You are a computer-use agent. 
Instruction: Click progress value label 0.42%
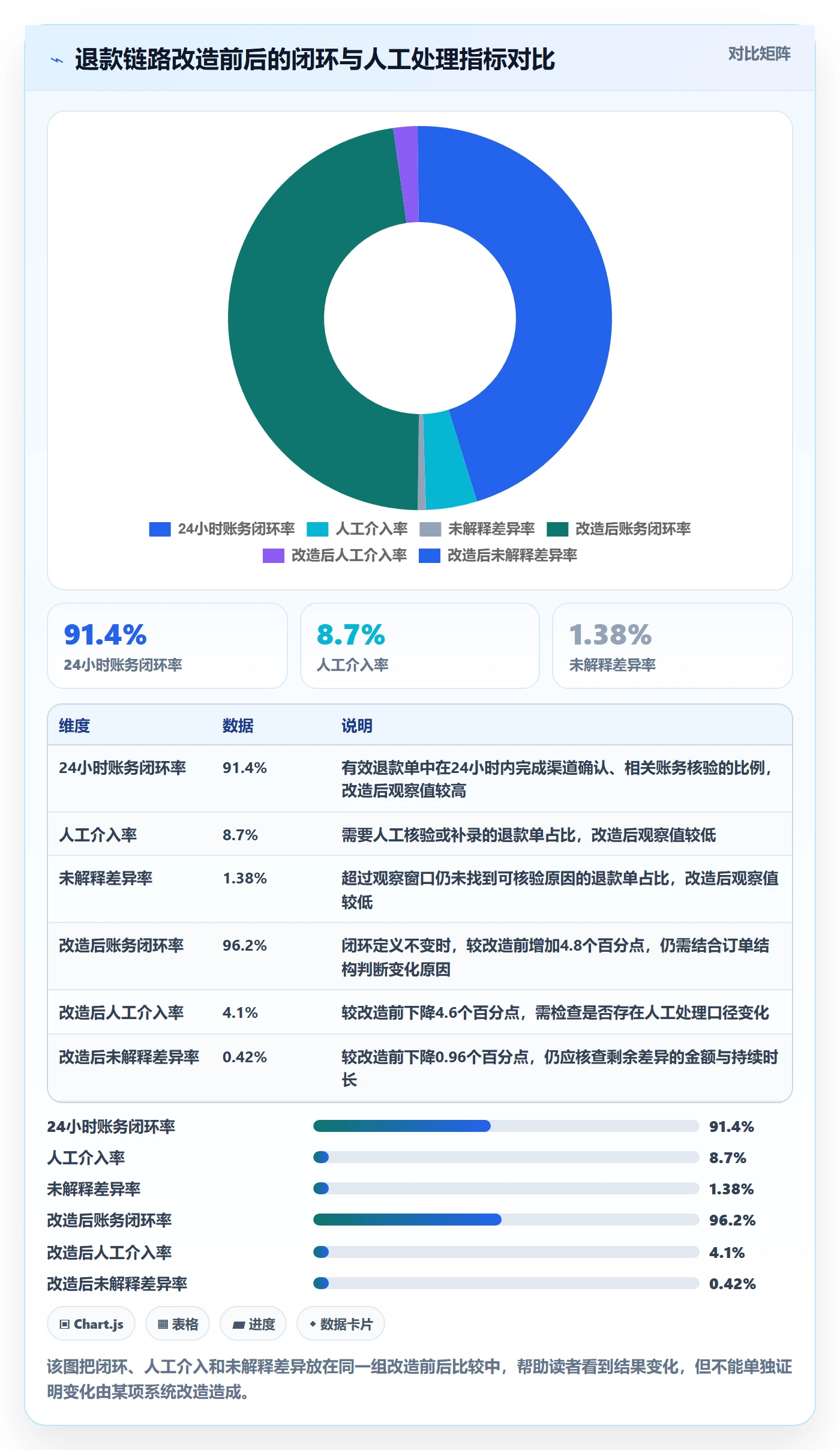coord(732,1284)
